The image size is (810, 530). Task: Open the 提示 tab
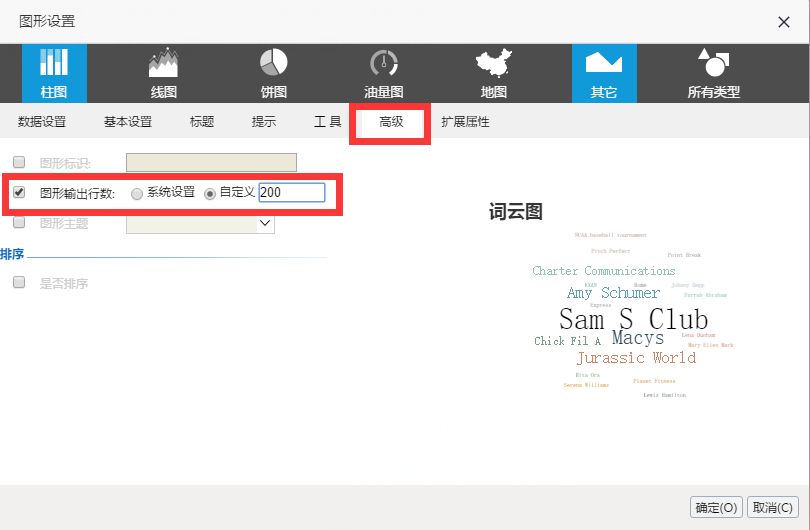(x=264, y=121)
